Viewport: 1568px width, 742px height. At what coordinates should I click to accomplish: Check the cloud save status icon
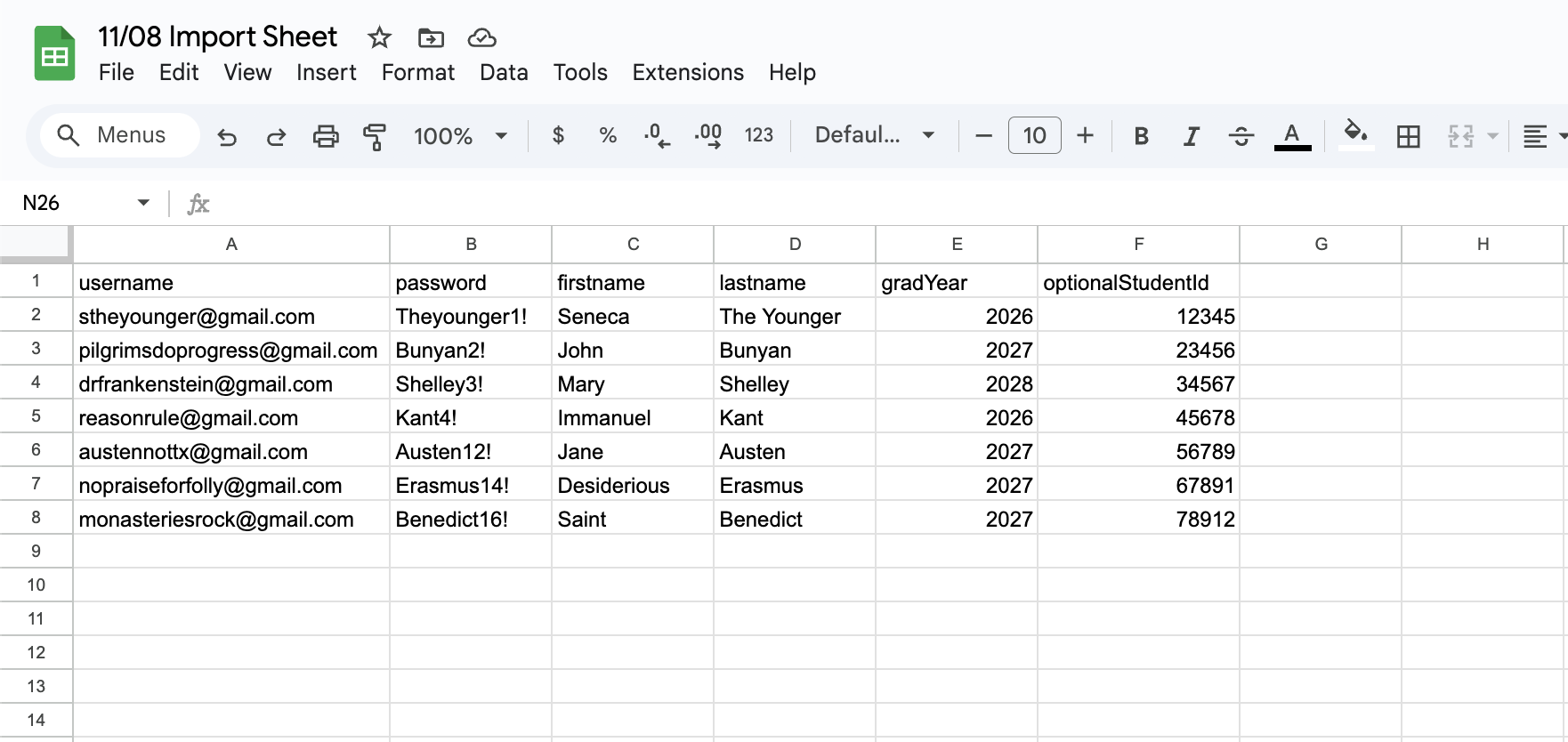[x=481, y=37]
